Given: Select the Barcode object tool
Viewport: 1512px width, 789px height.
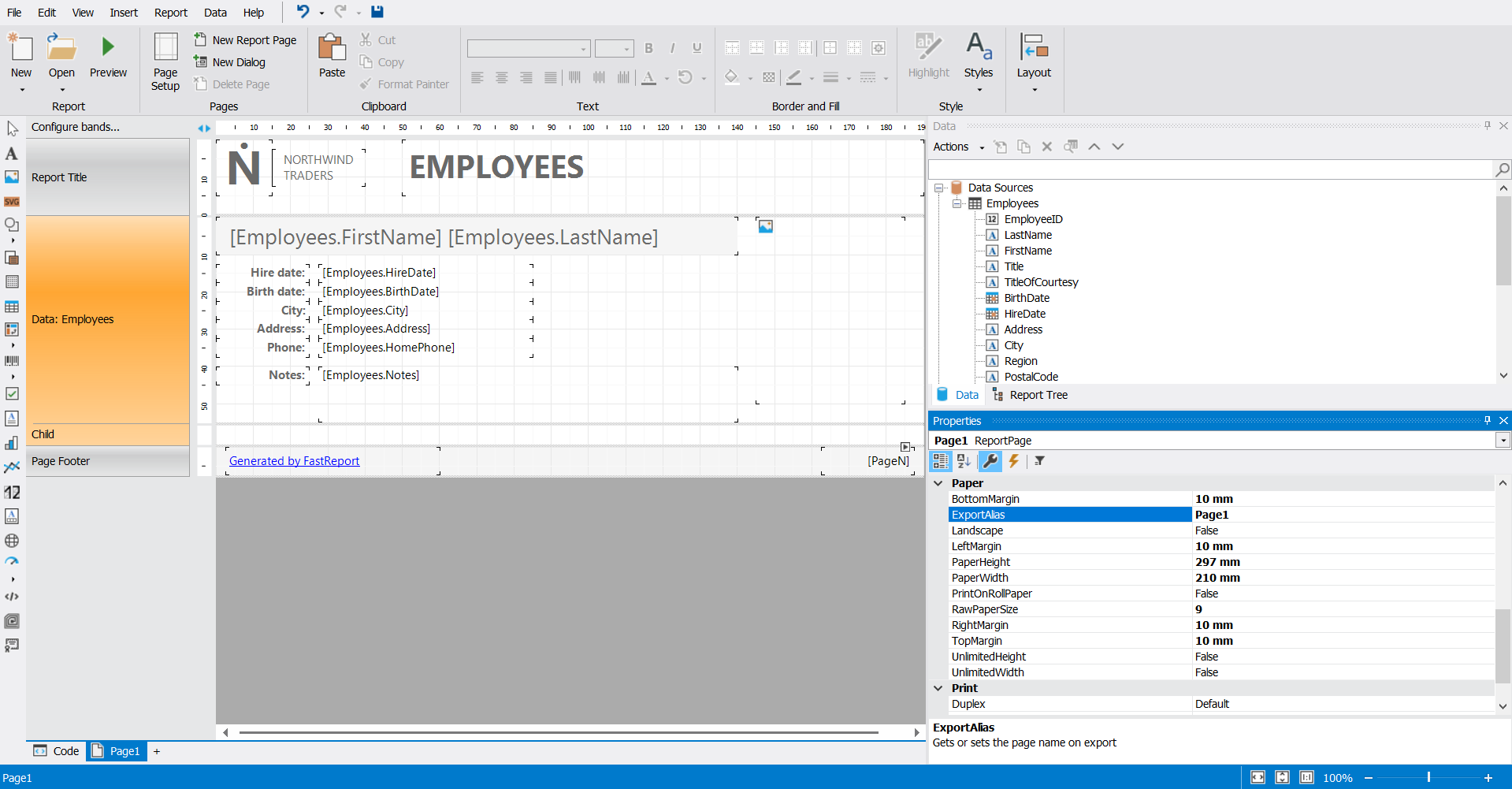Looking at the screenshot, I should pyautogui.click(x=12, y=361).
